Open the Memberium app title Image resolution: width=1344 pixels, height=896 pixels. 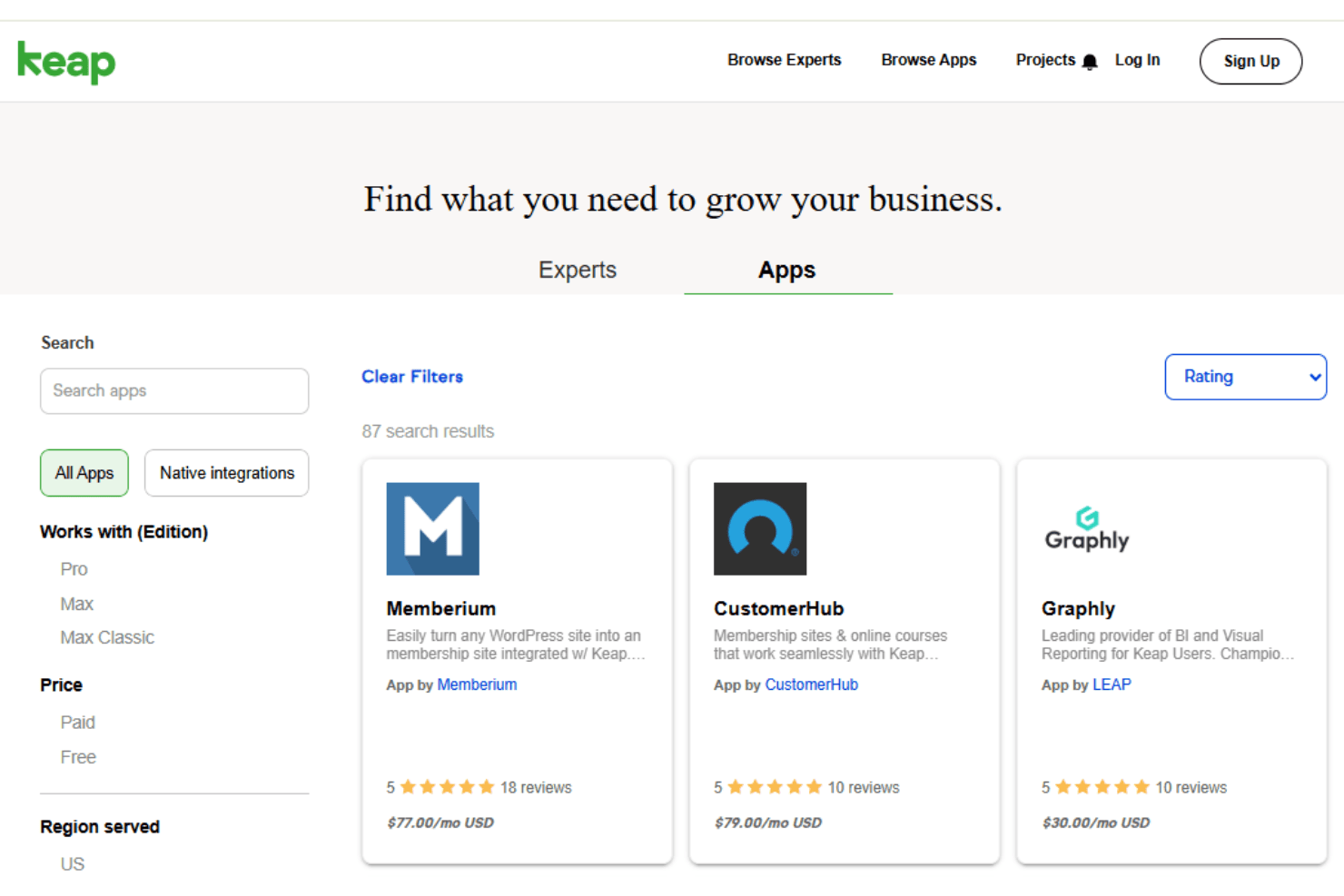(x=441, y=608)
